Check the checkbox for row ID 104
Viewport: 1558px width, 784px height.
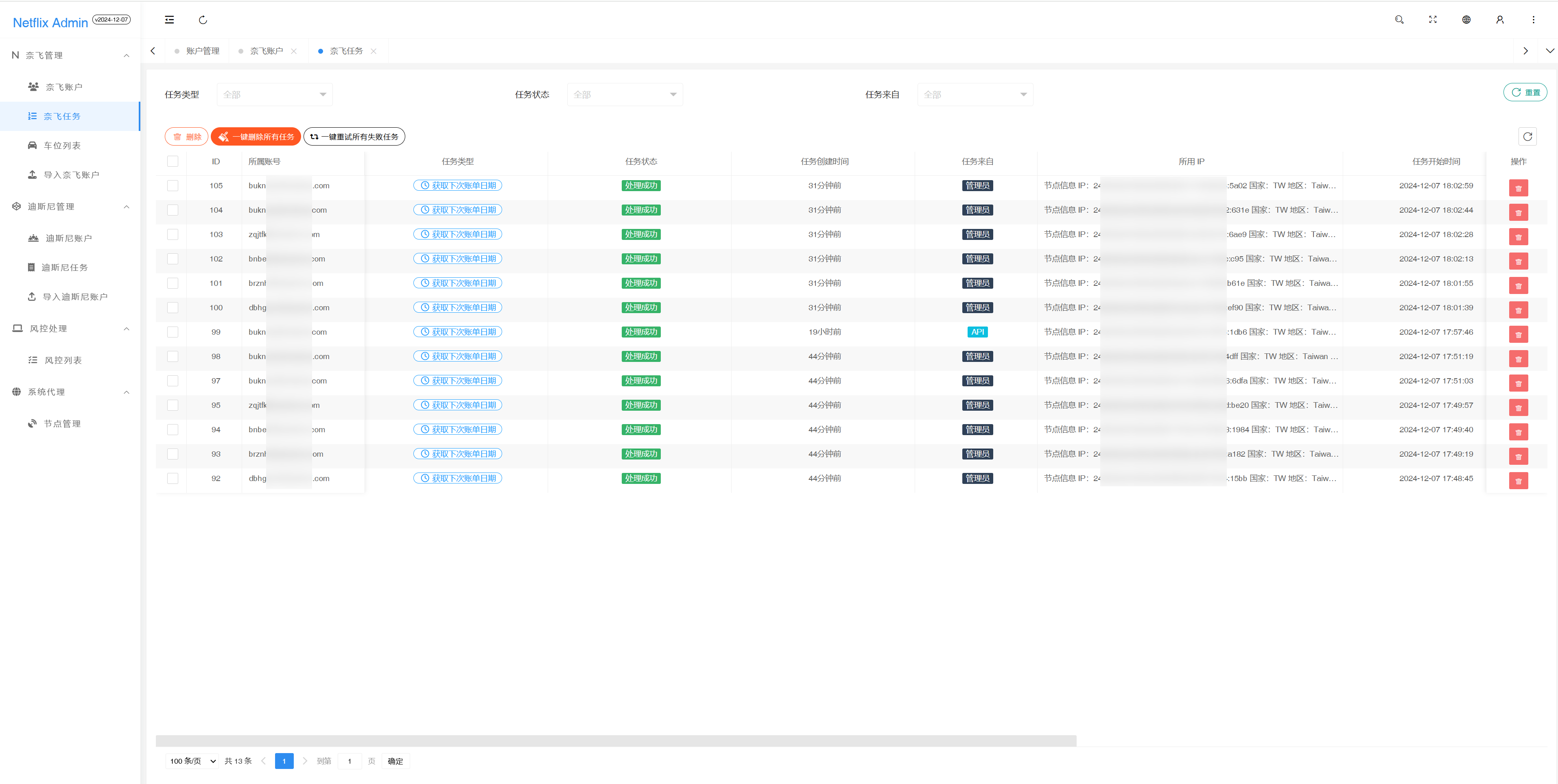(x=173, y=210)
